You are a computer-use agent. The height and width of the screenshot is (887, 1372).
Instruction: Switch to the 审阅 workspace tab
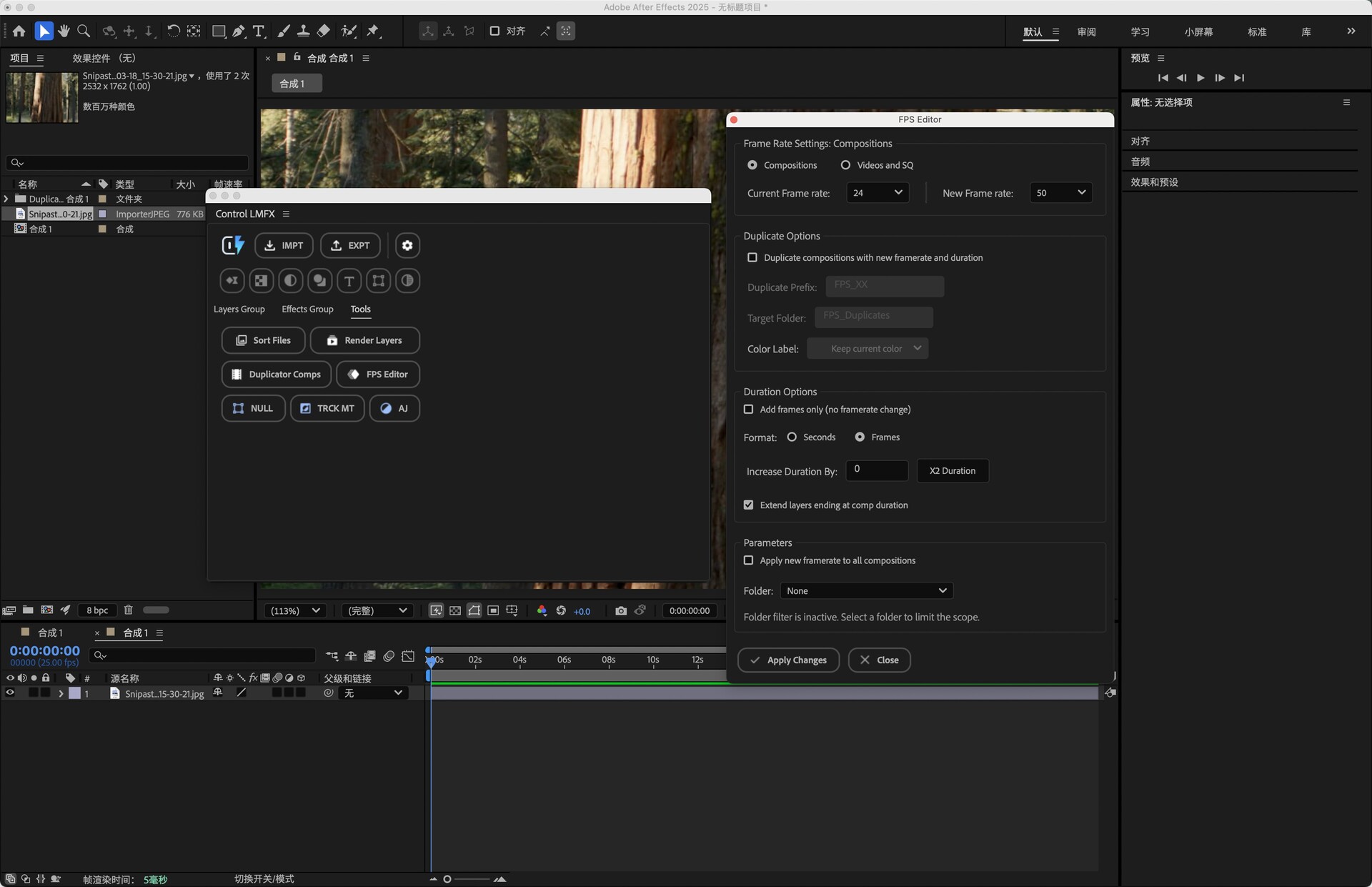pos(1086,31)
